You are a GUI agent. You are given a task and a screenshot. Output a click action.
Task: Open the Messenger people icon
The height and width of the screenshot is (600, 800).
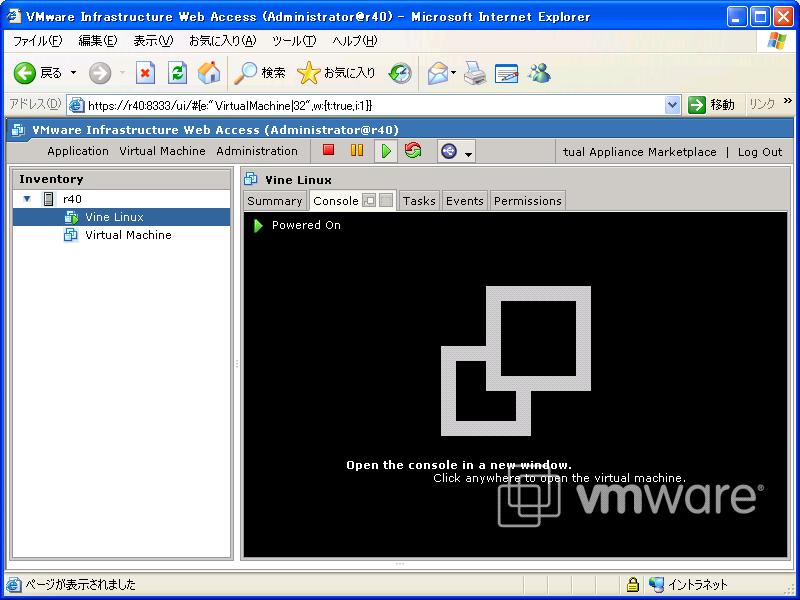point(539,73)
